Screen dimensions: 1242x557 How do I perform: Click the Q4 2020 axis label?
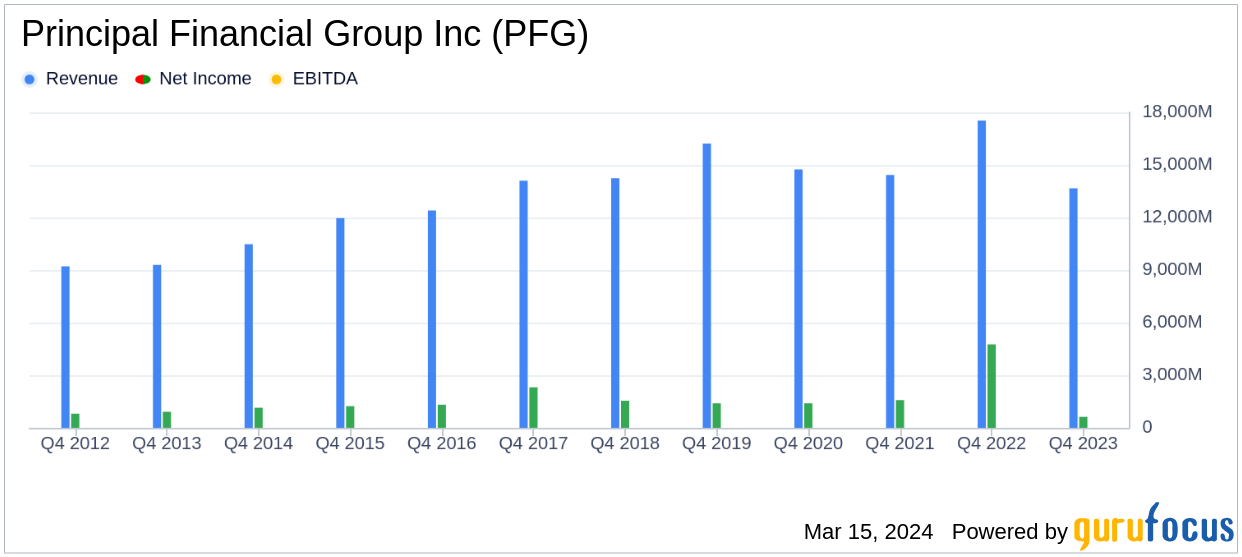tap(808, 443)
